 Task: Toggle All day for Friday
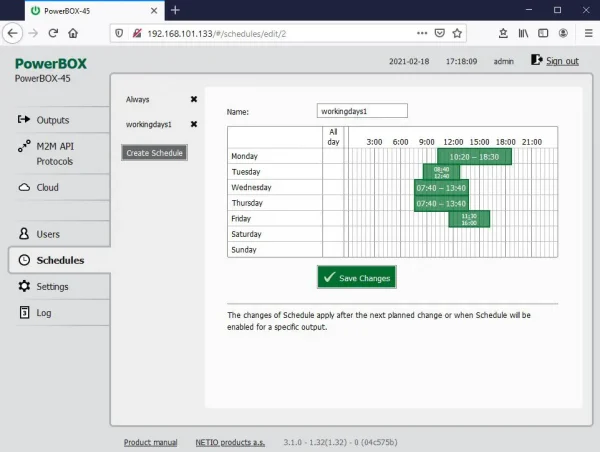[333, 219]
